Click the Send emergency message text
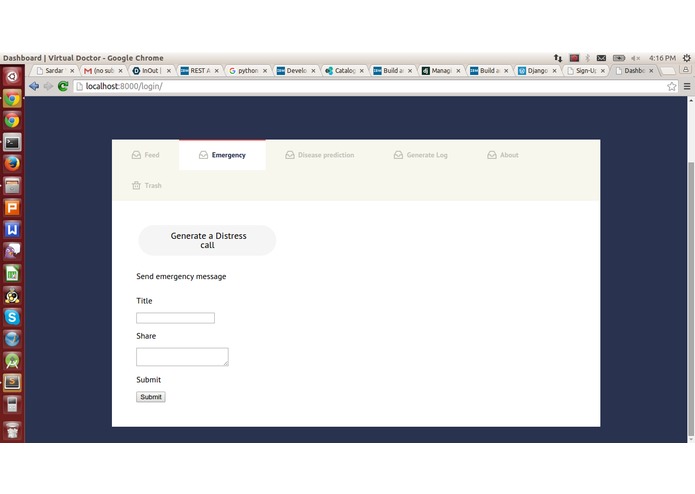 click(181, 276)
